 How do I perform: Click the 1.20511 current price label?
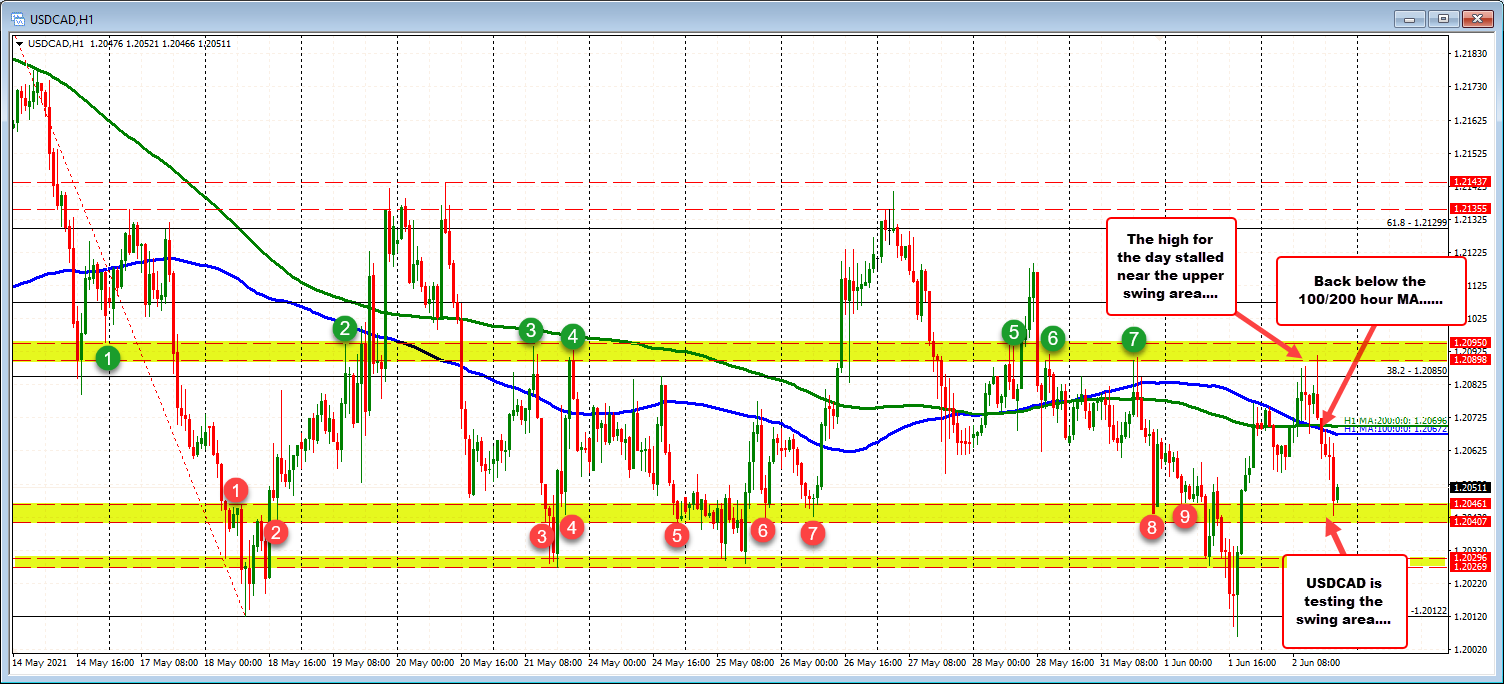coord(1471,488)
